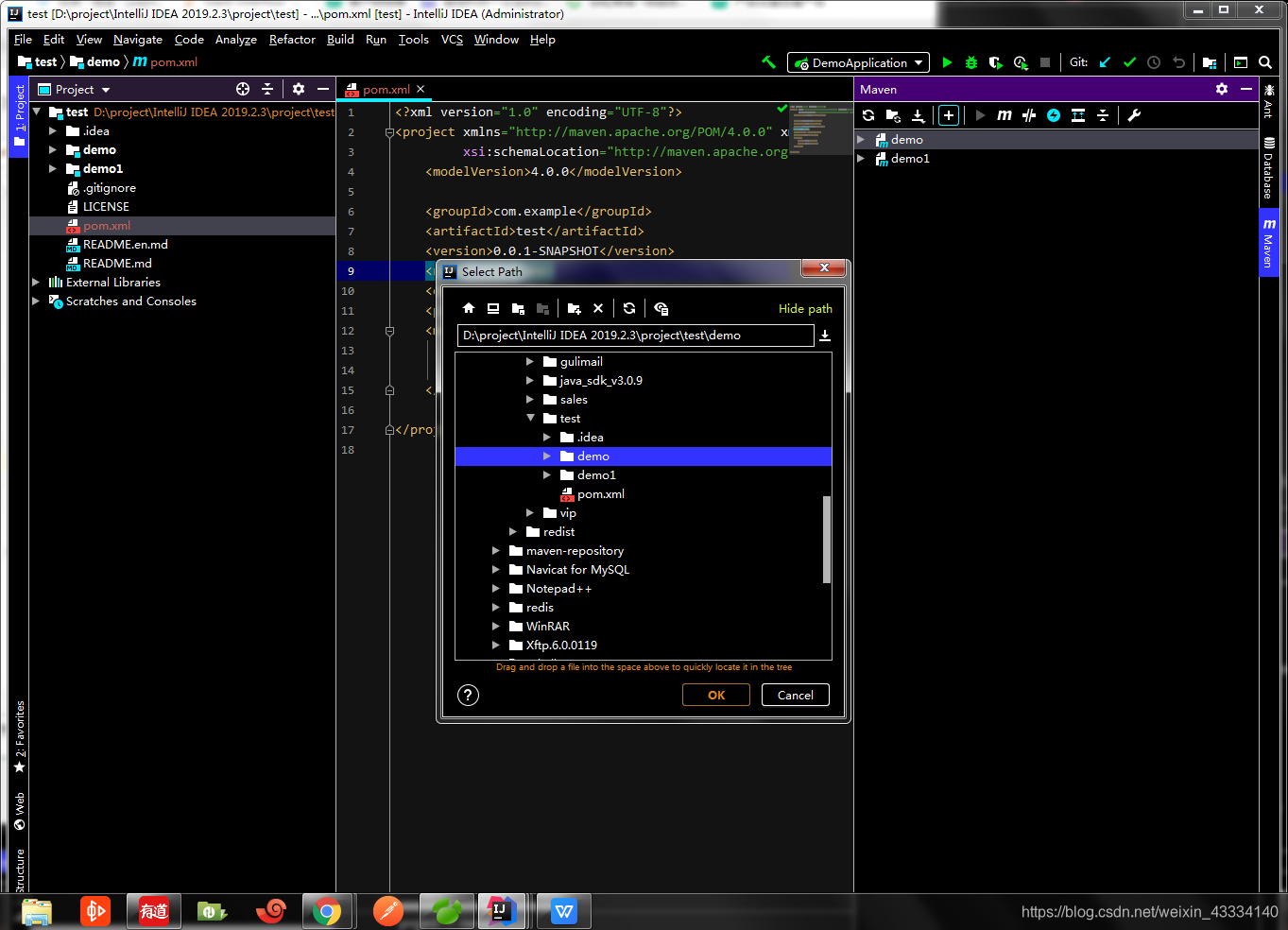Expand demo1 in Maven panel
1288x930 pixels.
[x=861, y=159]
